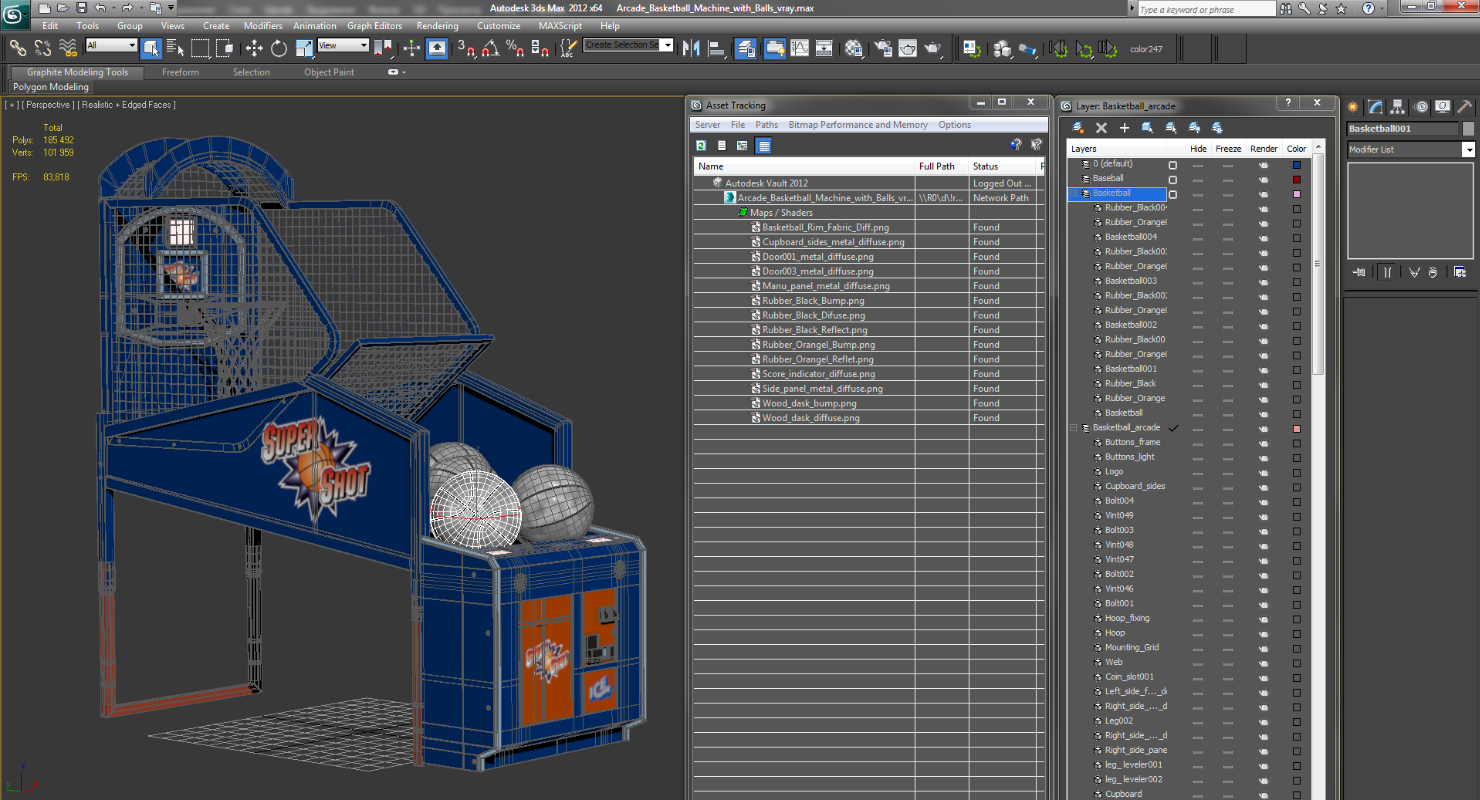Click the Refresh icon in Asset Tracking
Screen dimensions: 1480x800
(702, 146)
